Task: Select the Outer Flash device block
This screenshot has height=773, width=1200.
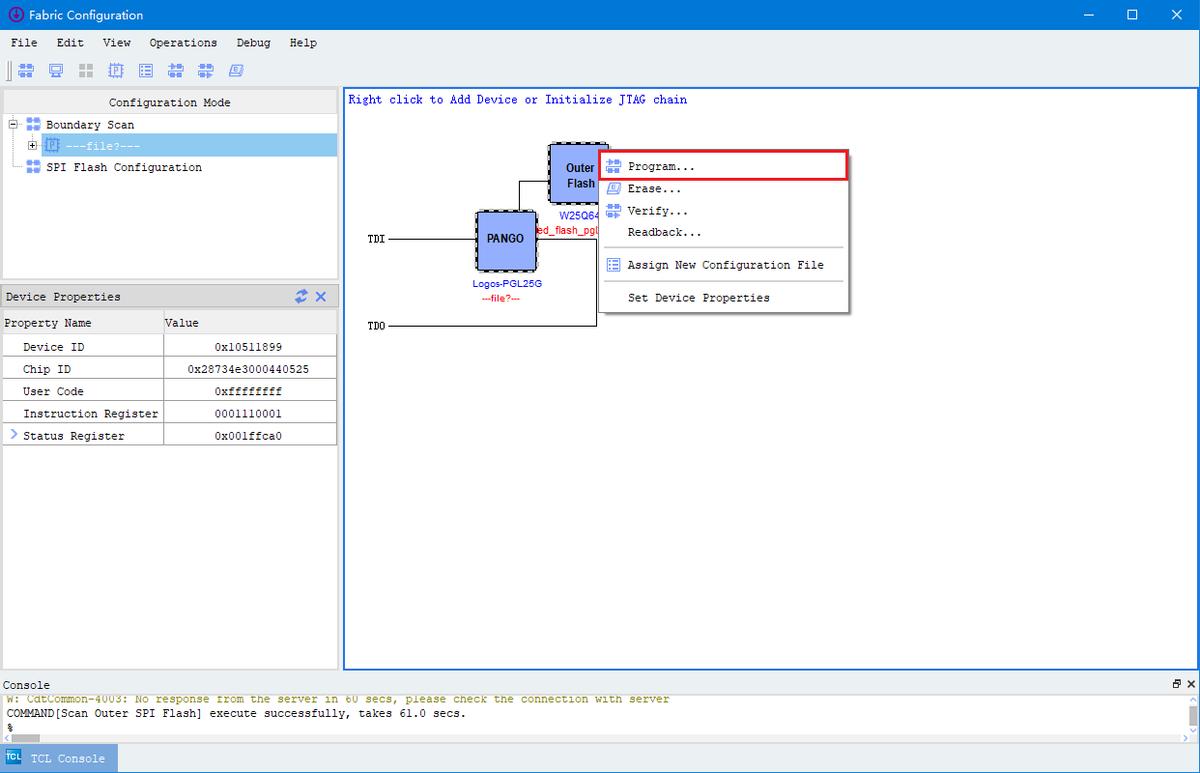Action: point(574,175)
